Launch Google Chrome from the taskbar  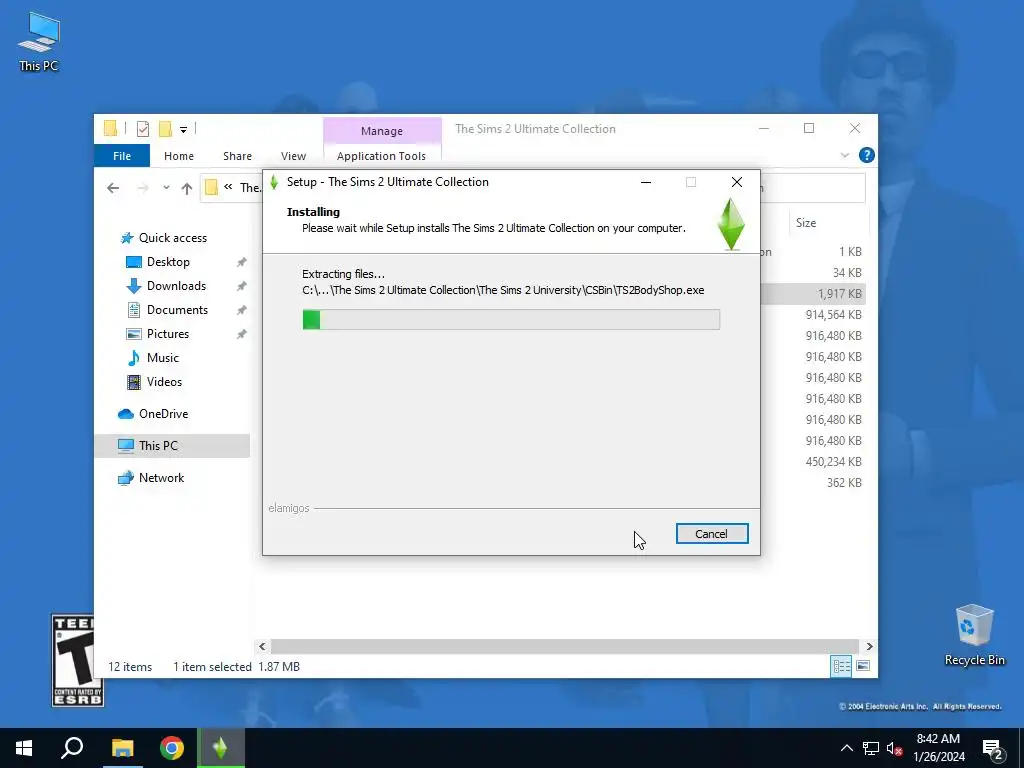[172, 748]
